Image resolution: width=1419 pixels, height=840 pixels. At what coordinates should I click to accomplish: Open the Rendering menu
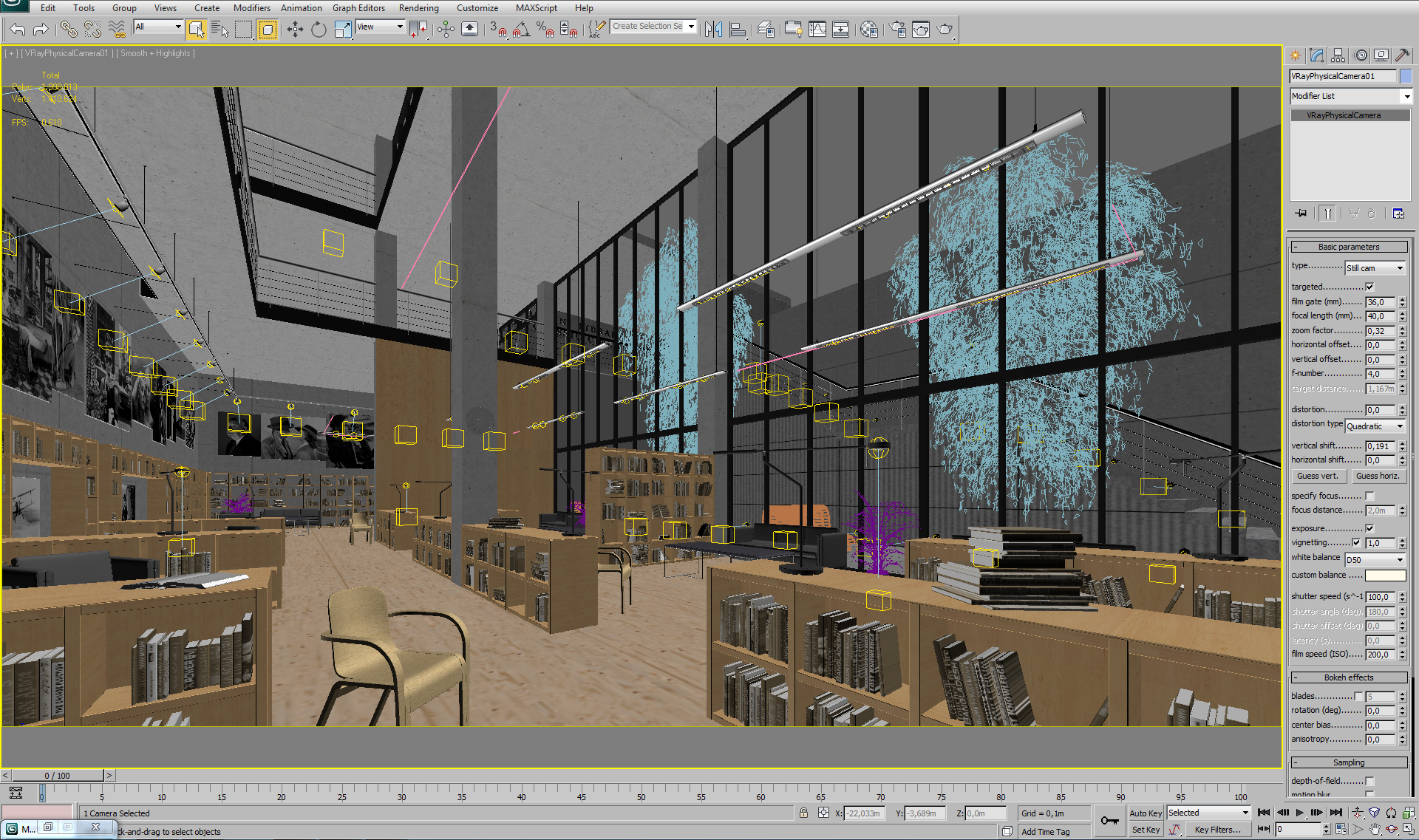(x=418, y=8)
